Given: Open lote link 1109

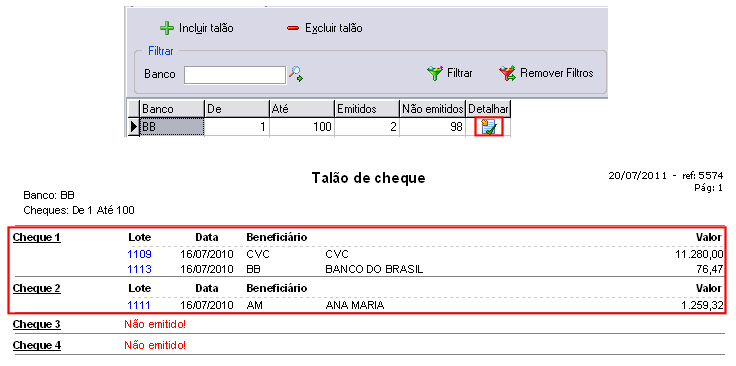Looking at the screenshot, I should point(139,254).
